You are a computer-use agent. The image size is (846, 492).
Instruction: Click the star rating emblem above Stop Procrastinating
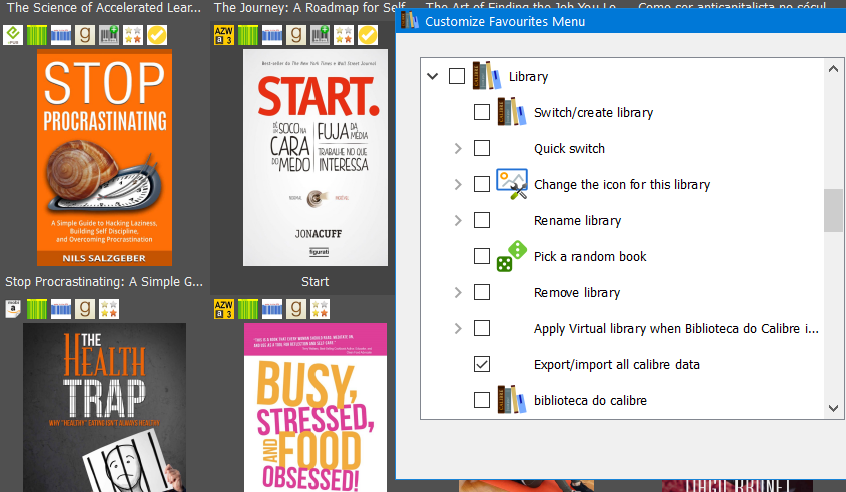(133, 35)
